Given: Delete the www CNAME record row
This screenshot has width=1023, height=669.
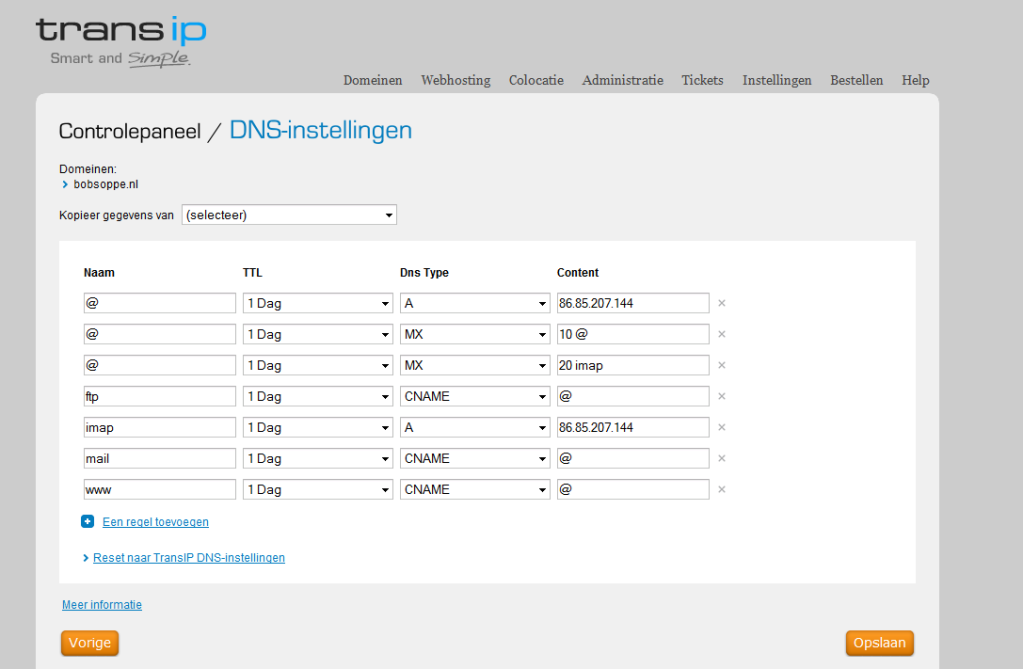Looking at the screenshot, I should coord(721,489).
